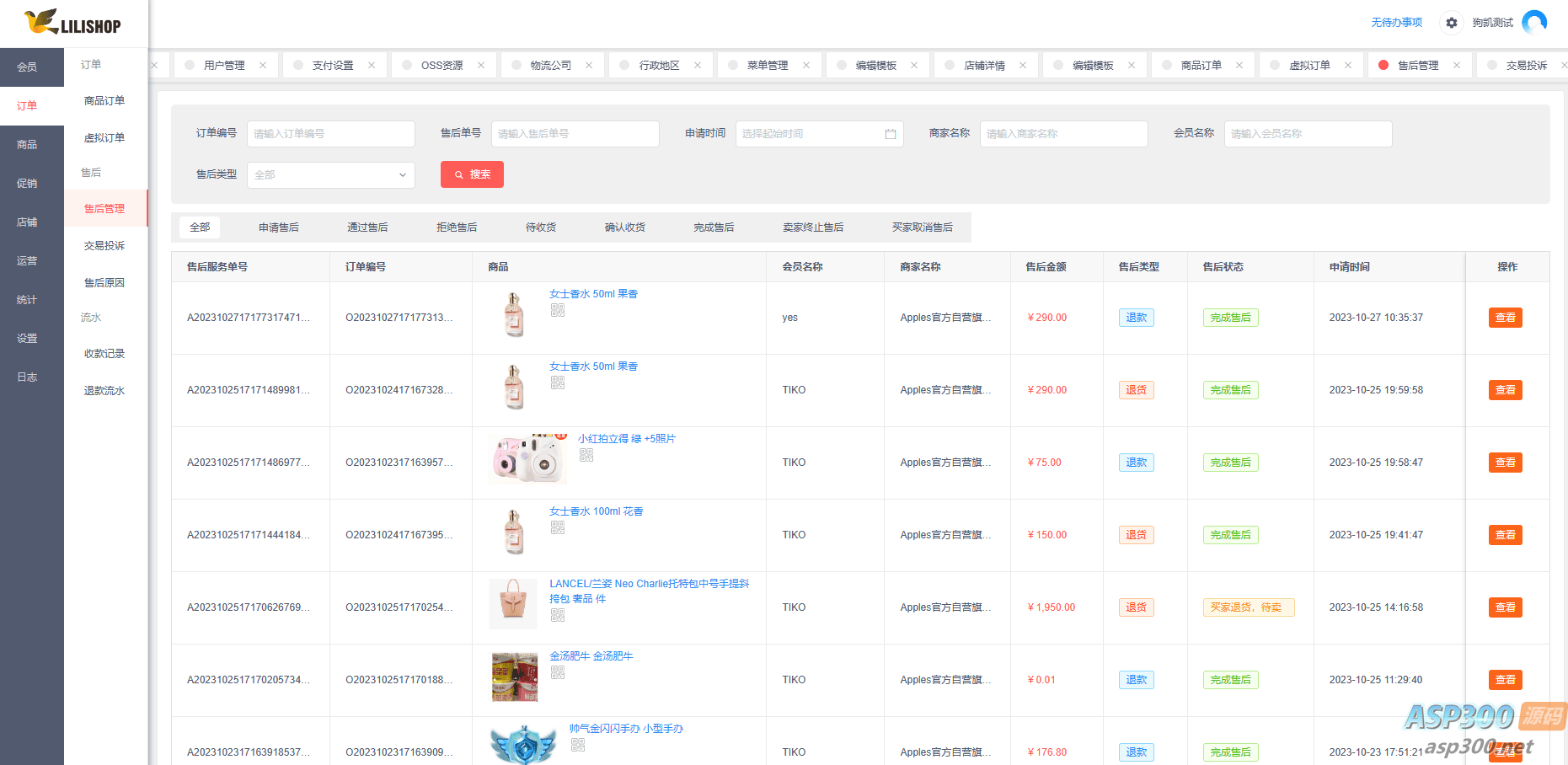Close the 售后管理 tab
This screenshot has width=1568, height=765.
tap(1457, 65)
